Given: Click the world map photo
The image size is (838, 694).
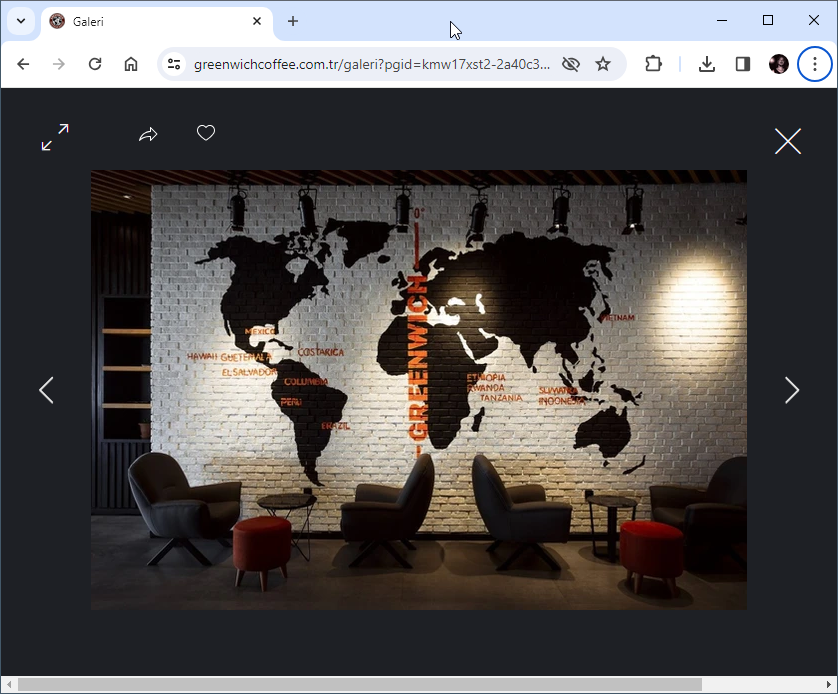Looking at the screenshot, I should click(418, 390).
